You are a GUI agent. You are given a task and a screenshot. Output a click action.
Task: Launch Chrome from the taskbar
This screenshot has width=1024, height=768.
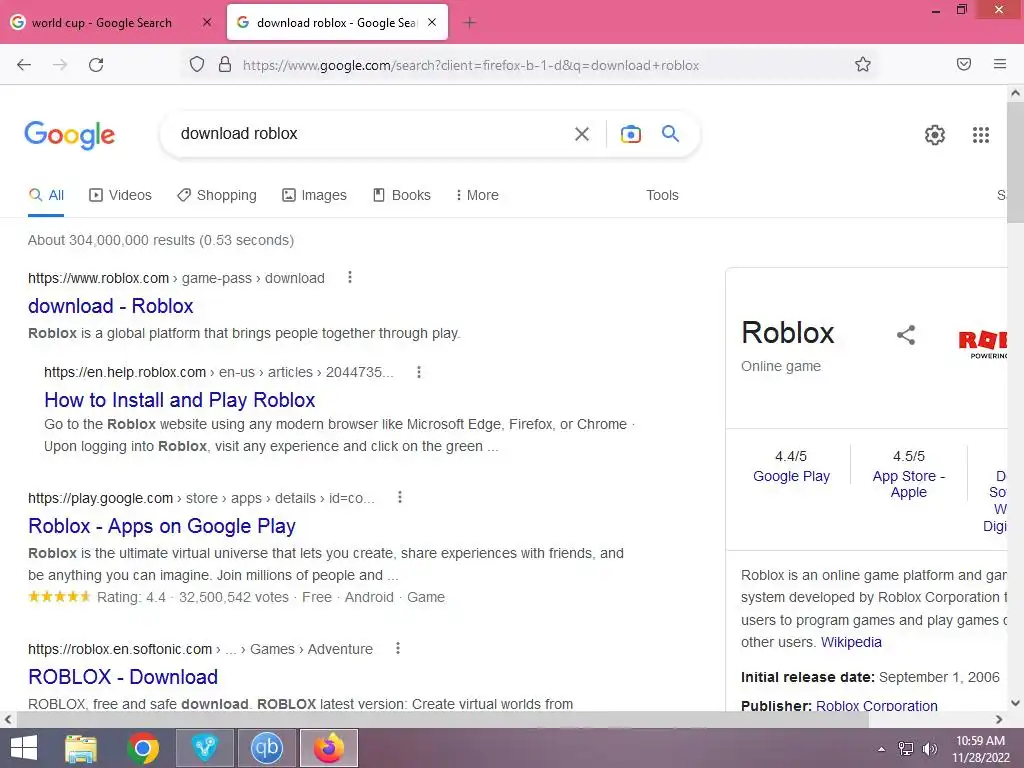point(143,748)
